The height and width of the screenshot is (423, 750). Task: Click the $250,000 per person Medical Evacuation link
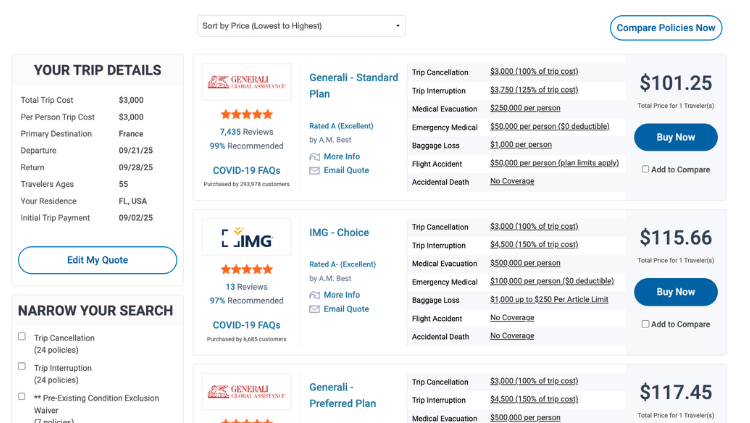coord(525,108)
